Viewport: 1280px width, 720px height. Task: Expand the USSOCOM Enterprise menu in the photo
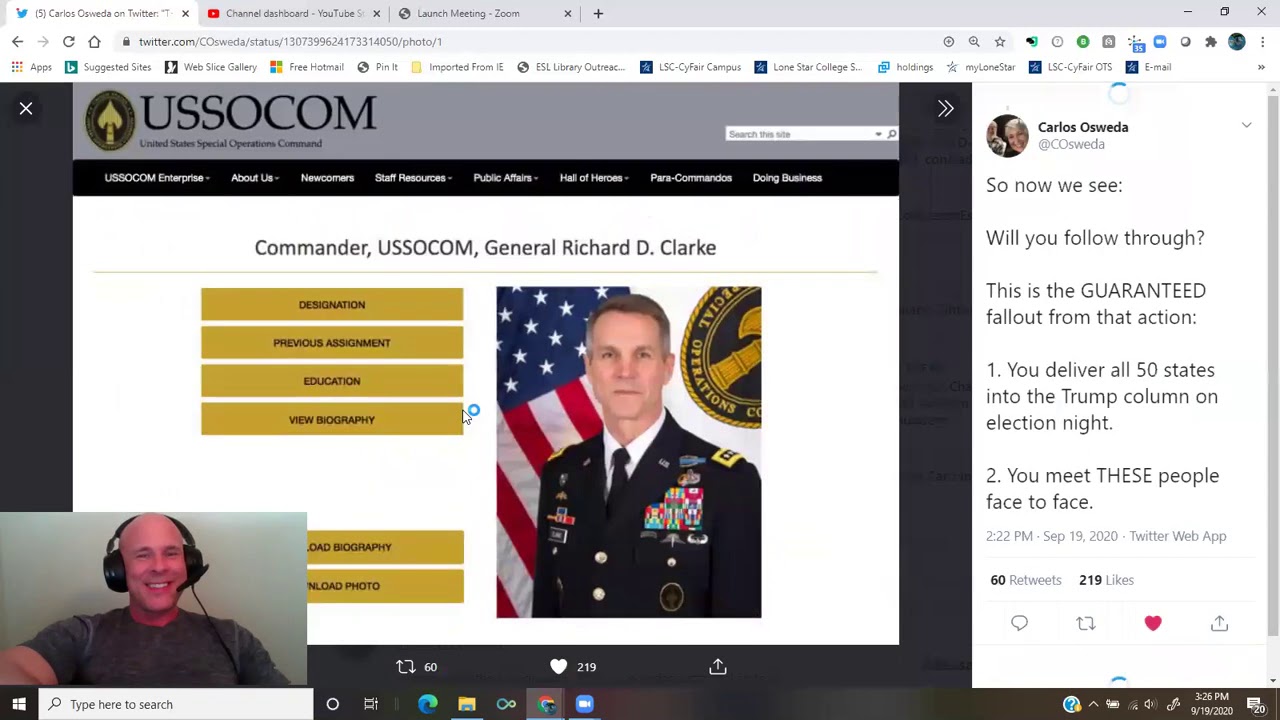tap(157, 178)
